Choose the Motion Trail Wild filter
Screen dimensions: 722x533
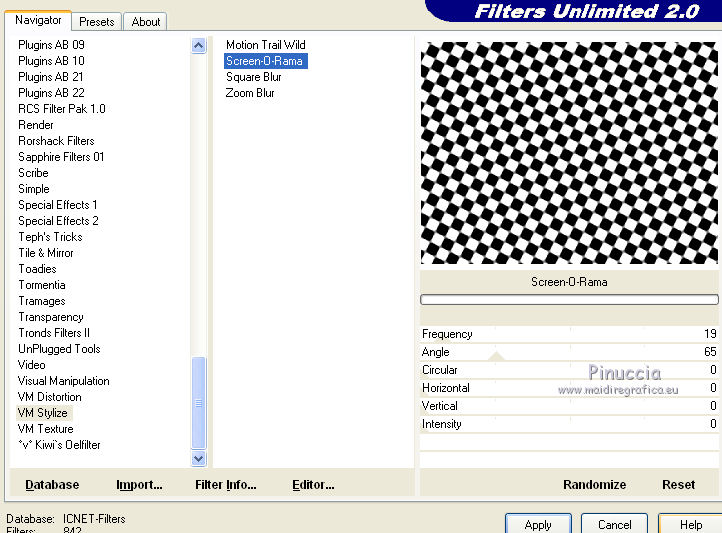(266, 45)
